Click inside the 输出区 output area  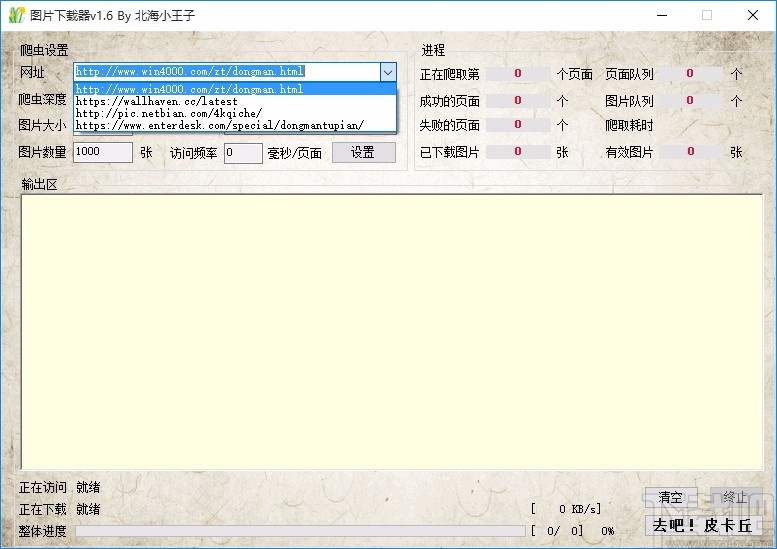pyautogui.click(x=391, y=331)
